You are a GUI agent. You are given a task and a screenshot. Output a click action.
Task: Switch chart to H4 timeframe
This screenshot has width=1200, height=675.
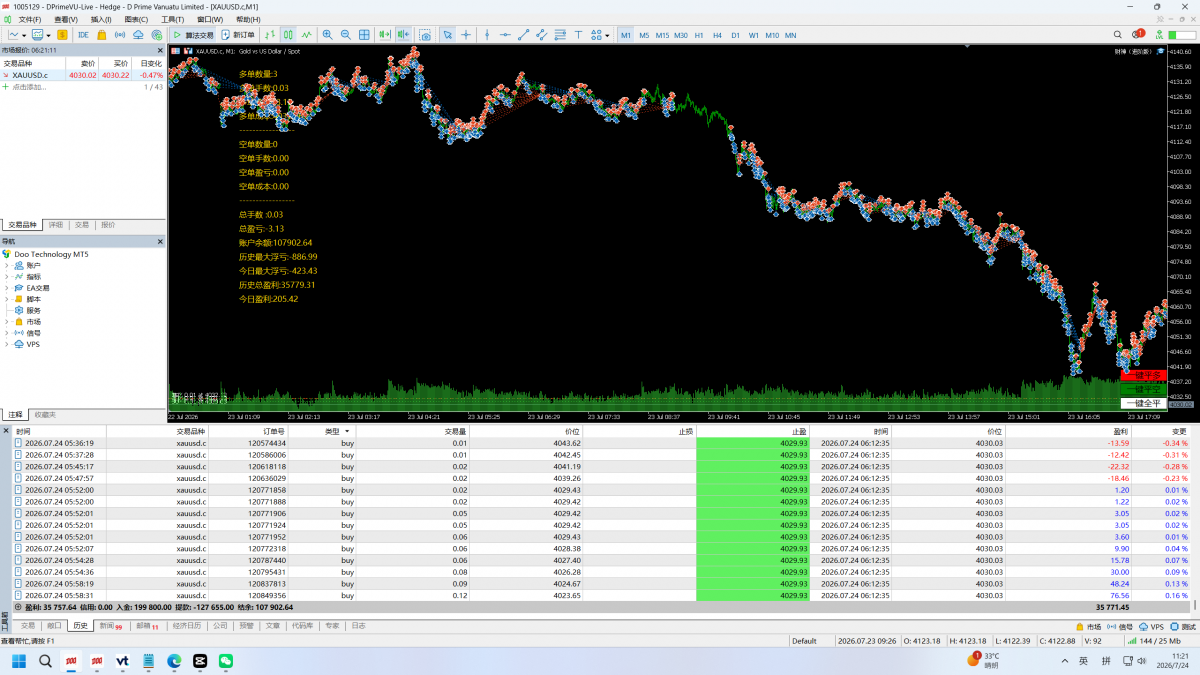coord(717,35)
